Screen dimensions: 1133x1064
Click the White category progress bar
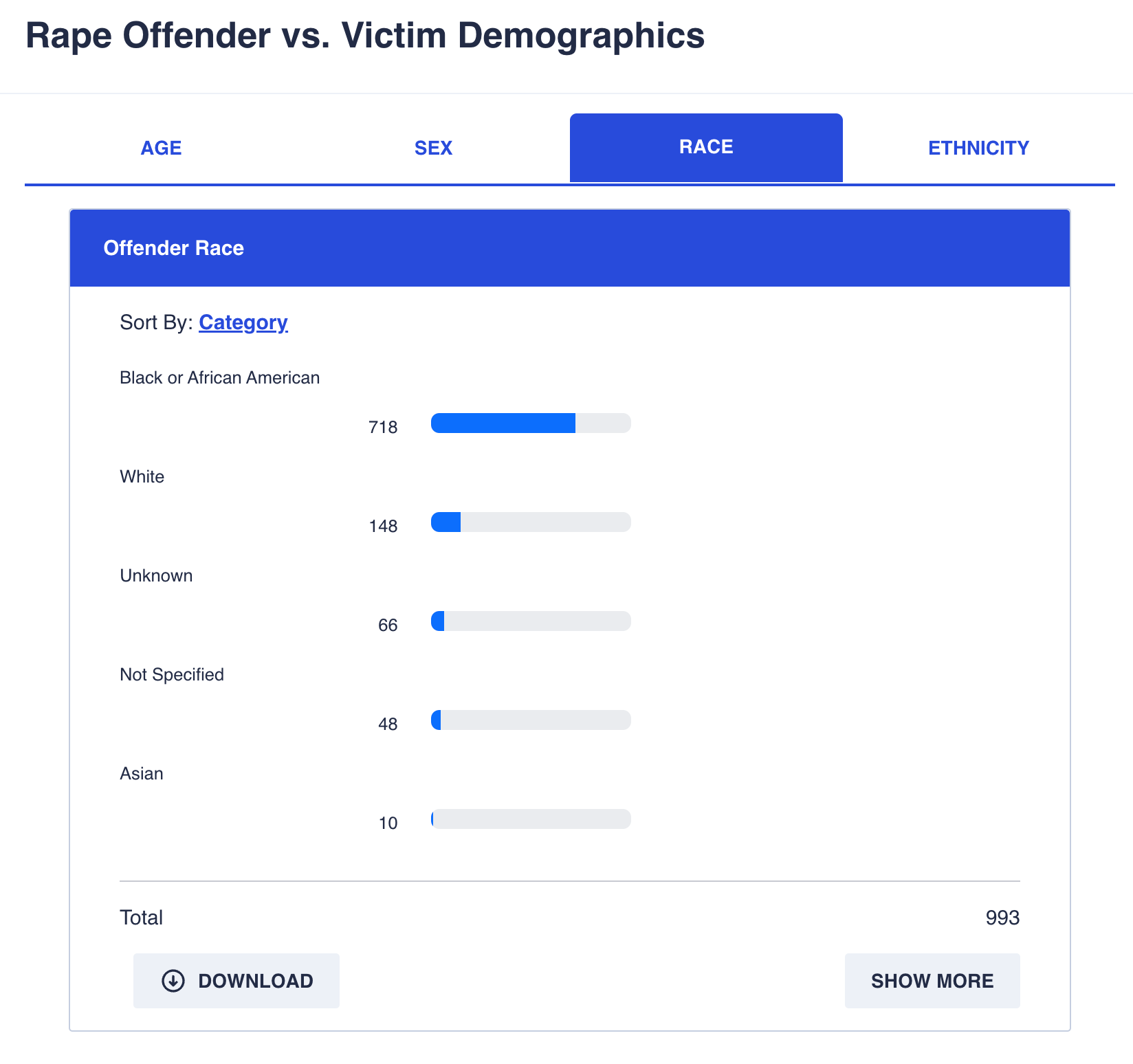click(x=531, y=522)
